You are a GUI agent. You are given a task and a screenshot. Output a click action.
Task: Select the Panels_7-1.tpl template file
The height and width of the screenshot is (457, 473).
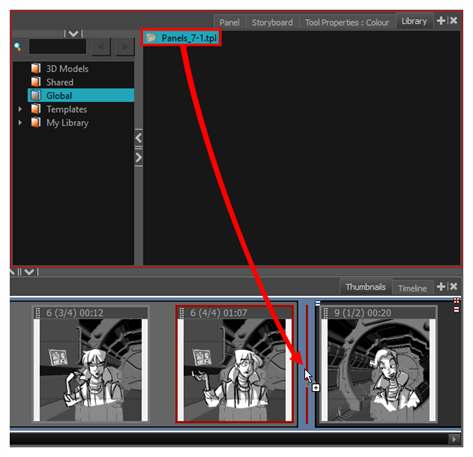pyautogui.click(x=181, y=38)
